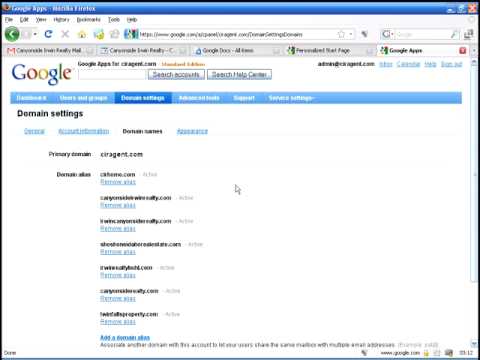
Task: Click the Search Help Center button
Action: (x=239, y=74)
